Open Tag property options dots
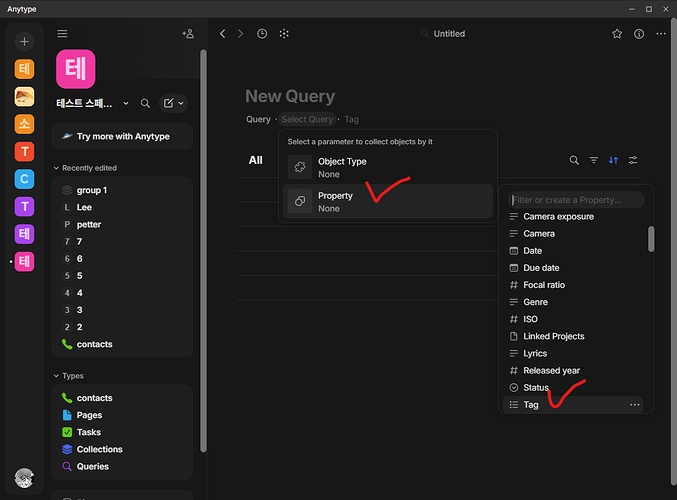Screen dimensions: 677x500 (x=634, y=405)
